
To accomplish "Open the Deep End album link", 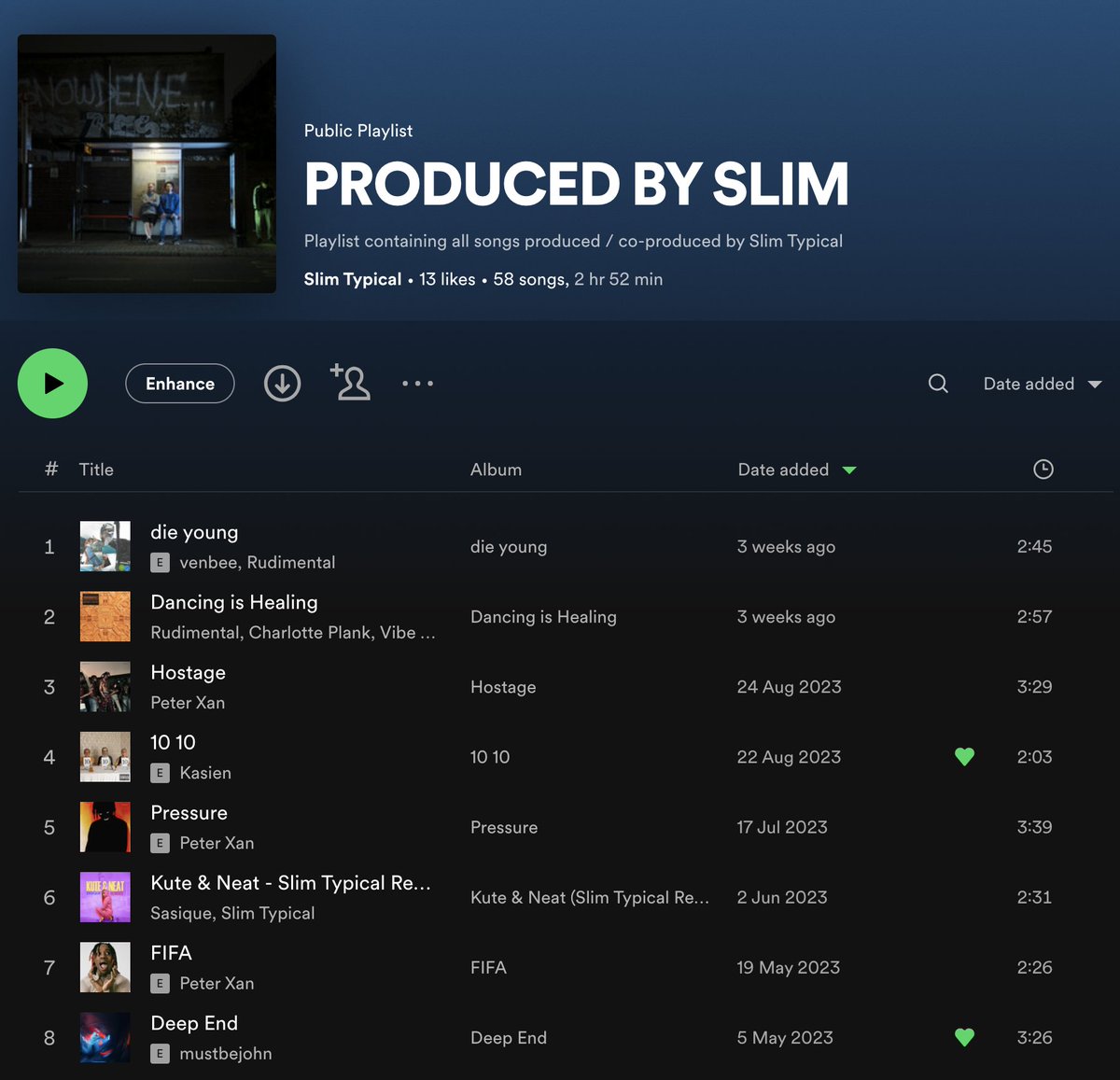I will pyautogui.click(x=509, y=1037).
